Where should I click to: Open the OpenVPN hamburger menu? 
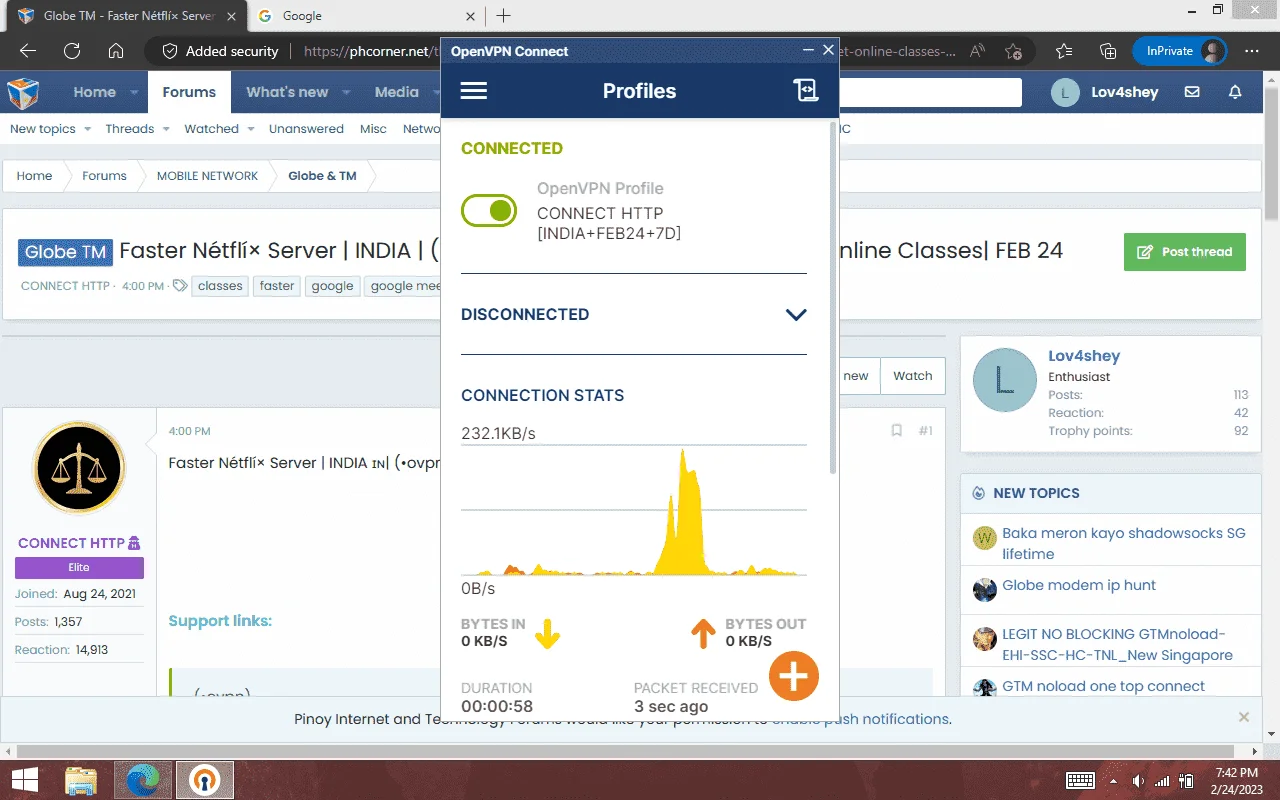[474, 91]
